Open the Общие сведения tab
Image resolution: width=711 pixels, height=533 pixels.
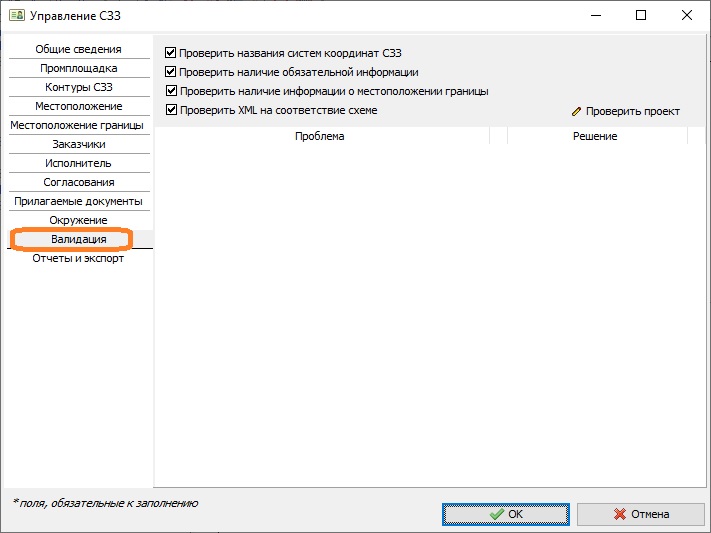pos(78,49)
